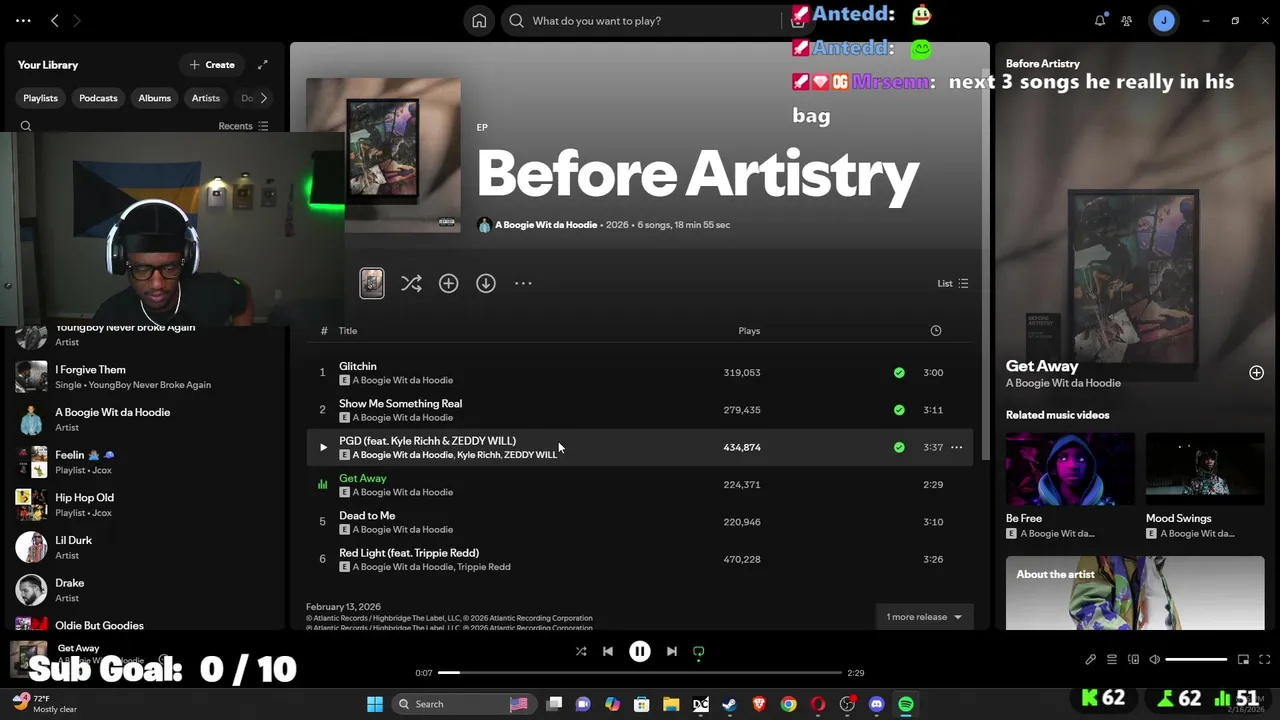Play PGD track using row play button
Viewport: 1280px width, 720px height.
coord(323,448)
